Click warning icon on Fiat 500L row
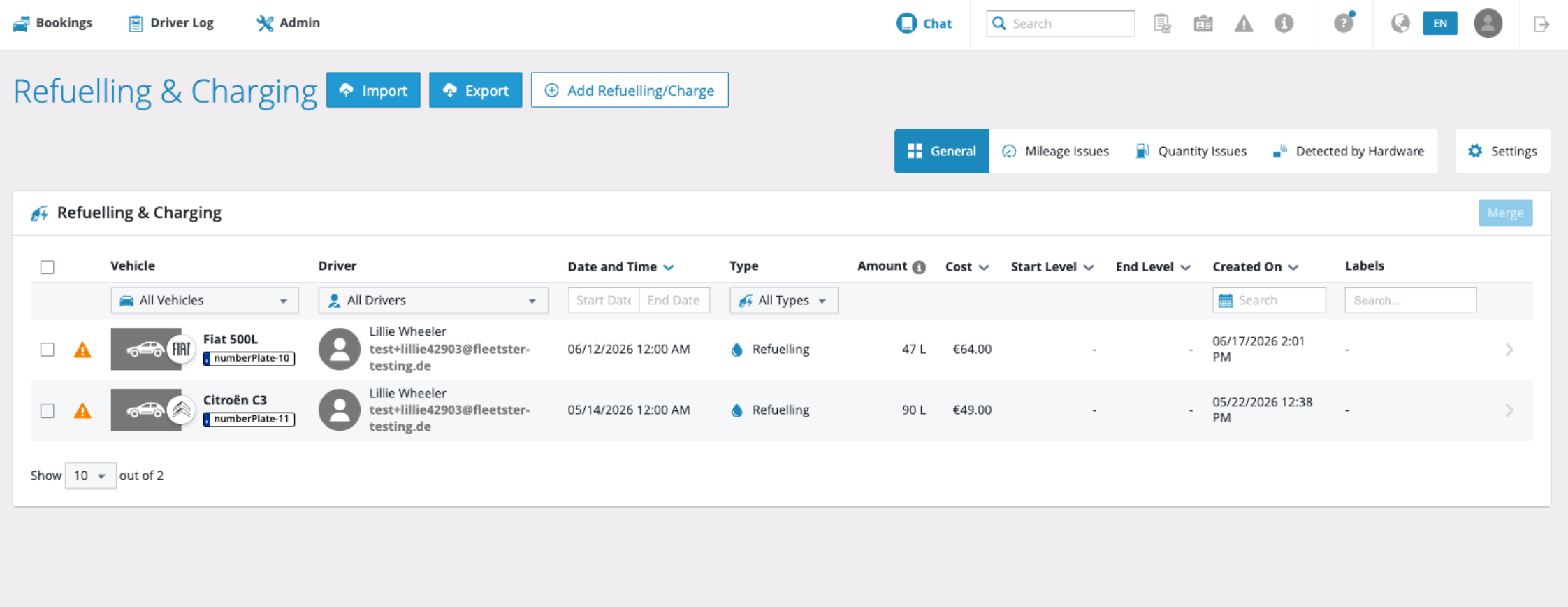 [82, 350]
